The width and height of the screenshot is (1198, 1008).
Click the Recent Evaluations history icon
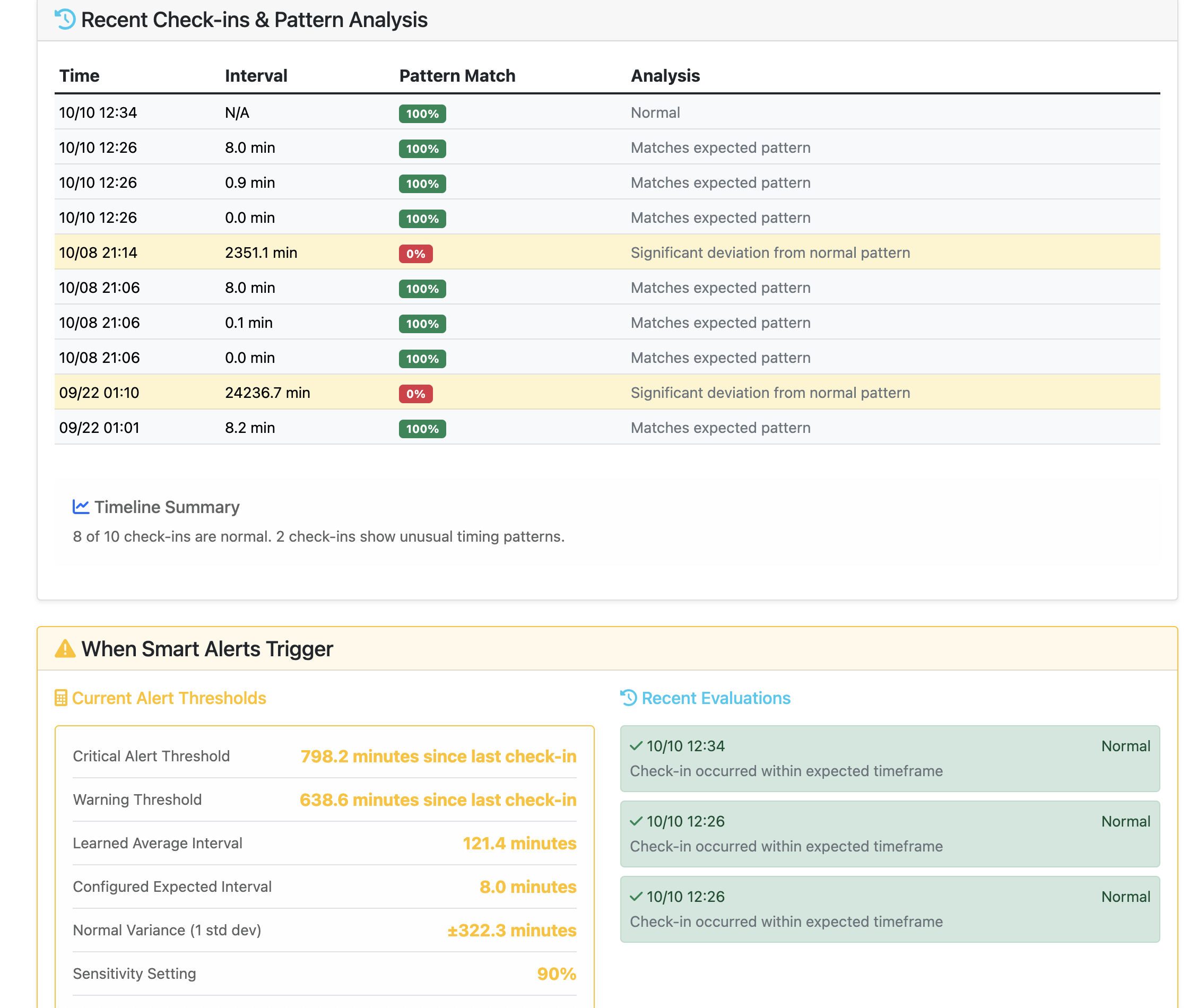coord(628,698)
